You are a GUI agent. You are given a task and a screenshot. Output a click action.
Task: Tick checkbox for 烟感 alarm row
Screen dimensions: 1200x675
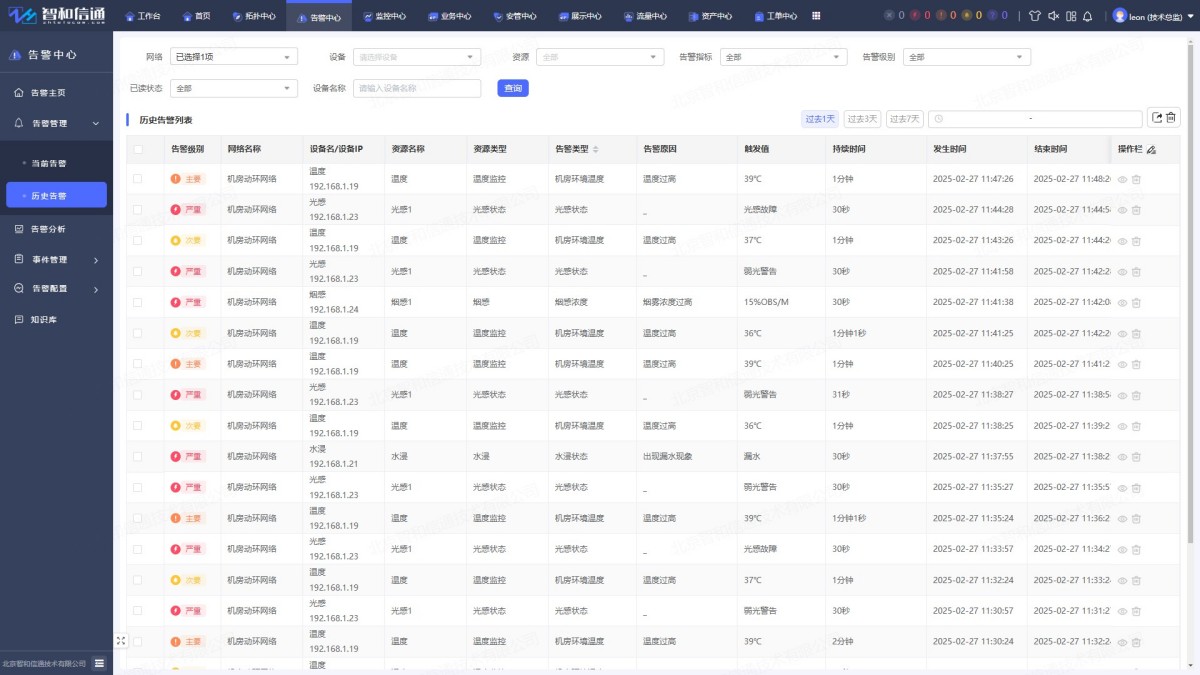point(138,303)
